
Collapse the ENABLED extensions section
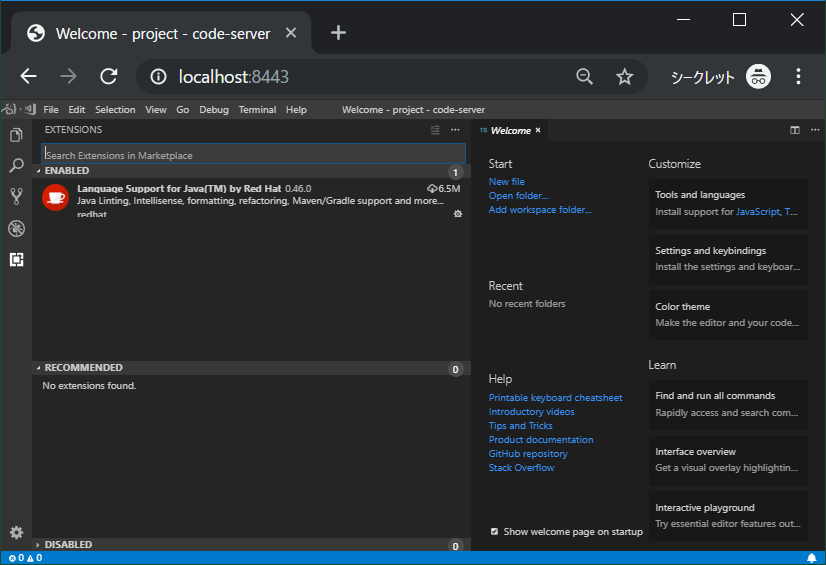click(251, 171)
